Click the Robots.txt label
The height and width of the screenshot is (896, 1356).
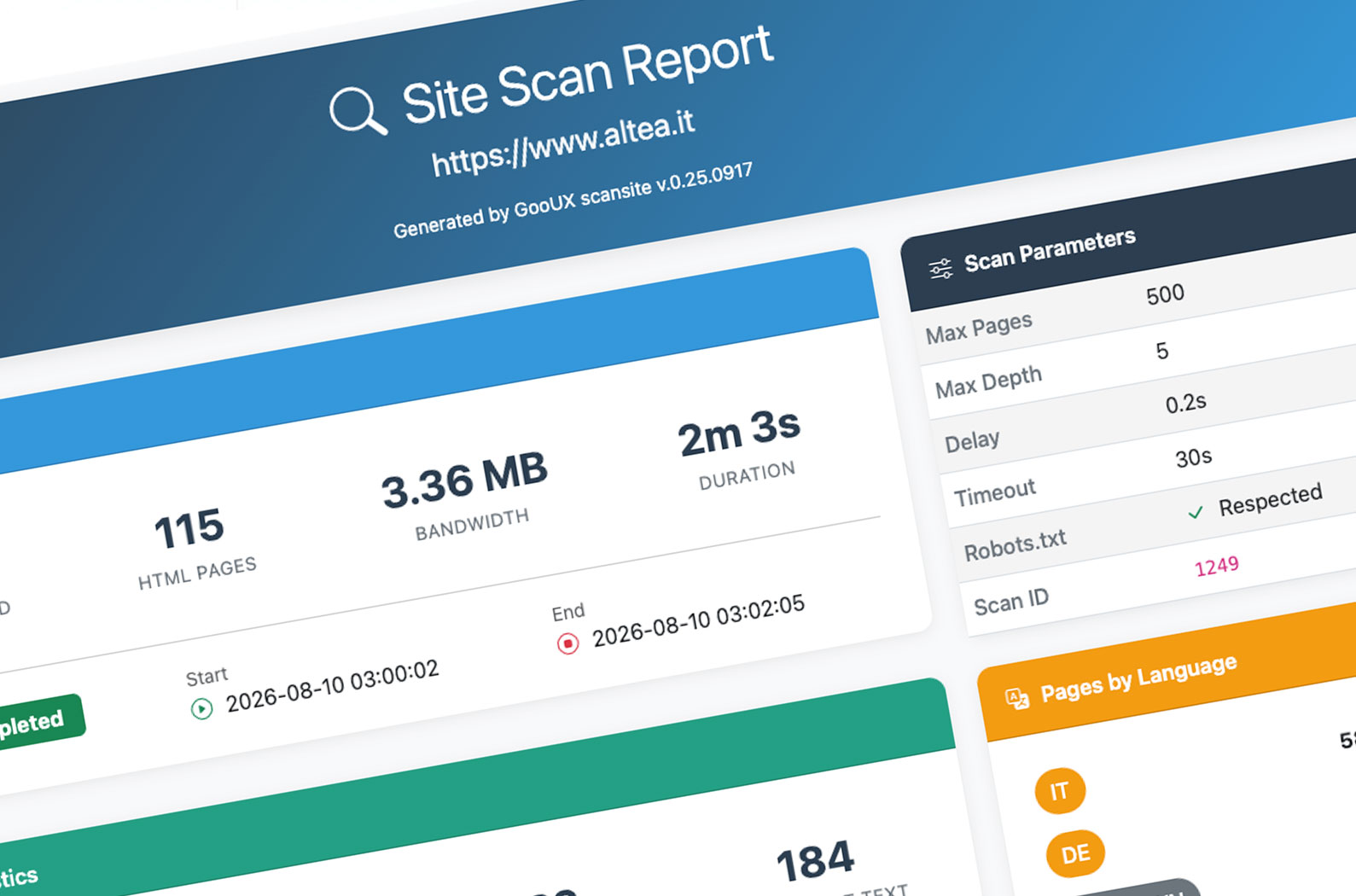[1015, 544]
